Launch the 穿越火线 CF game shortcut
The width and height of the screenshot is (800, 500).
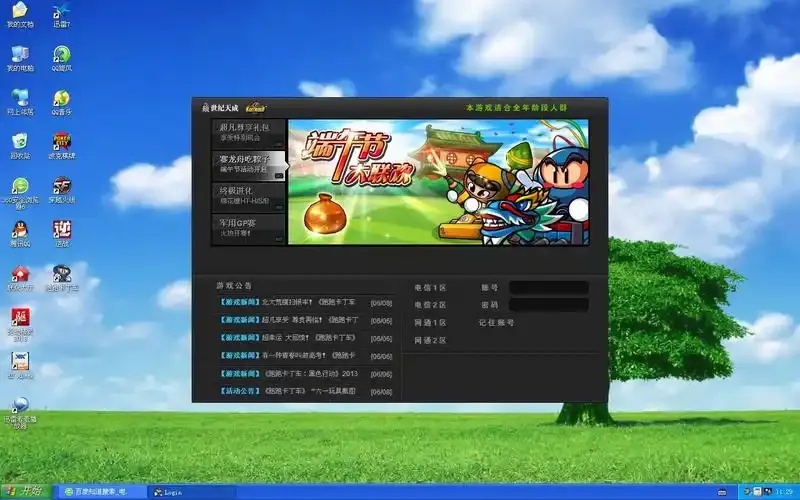tap(62, 190)
